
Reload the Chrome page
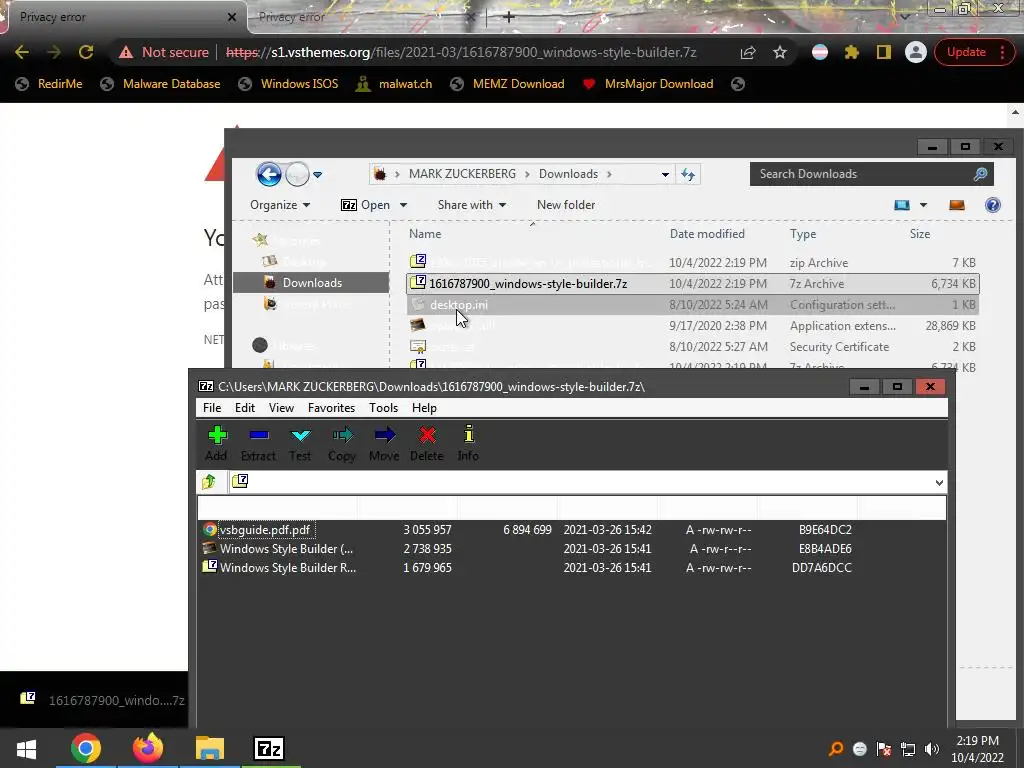86,52
